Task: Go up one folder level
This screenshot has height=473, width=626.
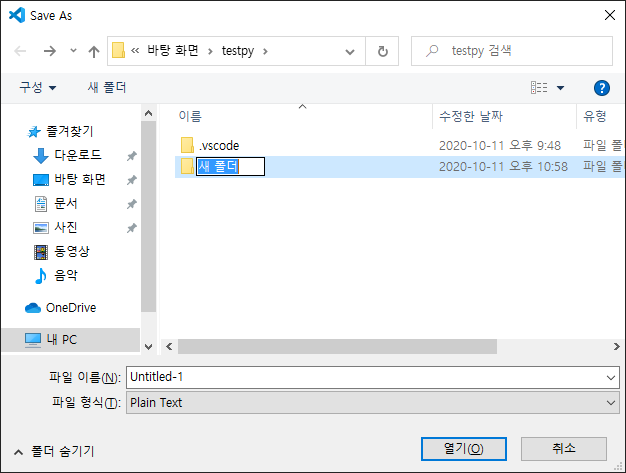Action: click(x=94, y=51)
